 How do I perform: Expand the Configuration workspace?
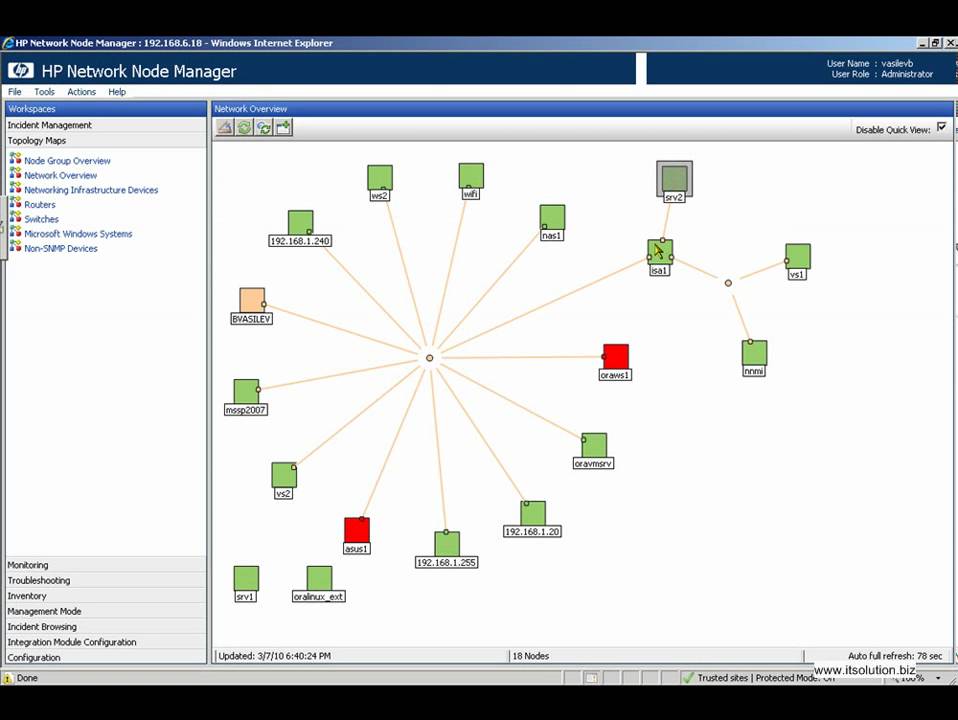pyautogui.click(x=106, y=658)
